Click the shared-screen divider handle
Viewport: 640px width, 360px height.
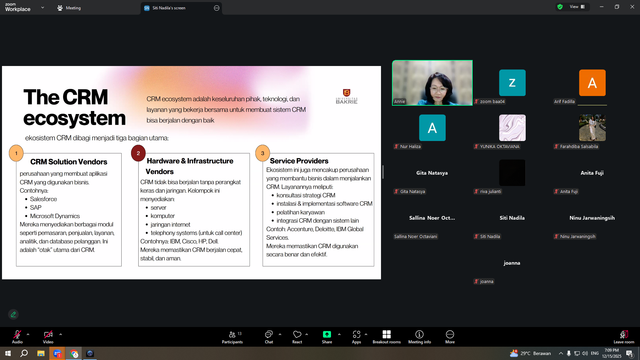click(383, 172)
